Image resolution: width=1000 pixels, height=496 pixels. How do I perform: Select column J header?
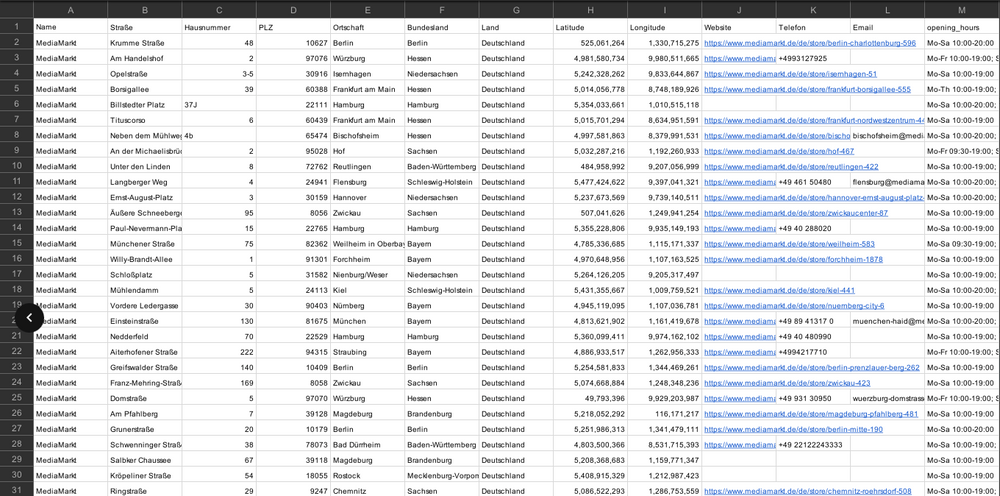pos(739,10)
